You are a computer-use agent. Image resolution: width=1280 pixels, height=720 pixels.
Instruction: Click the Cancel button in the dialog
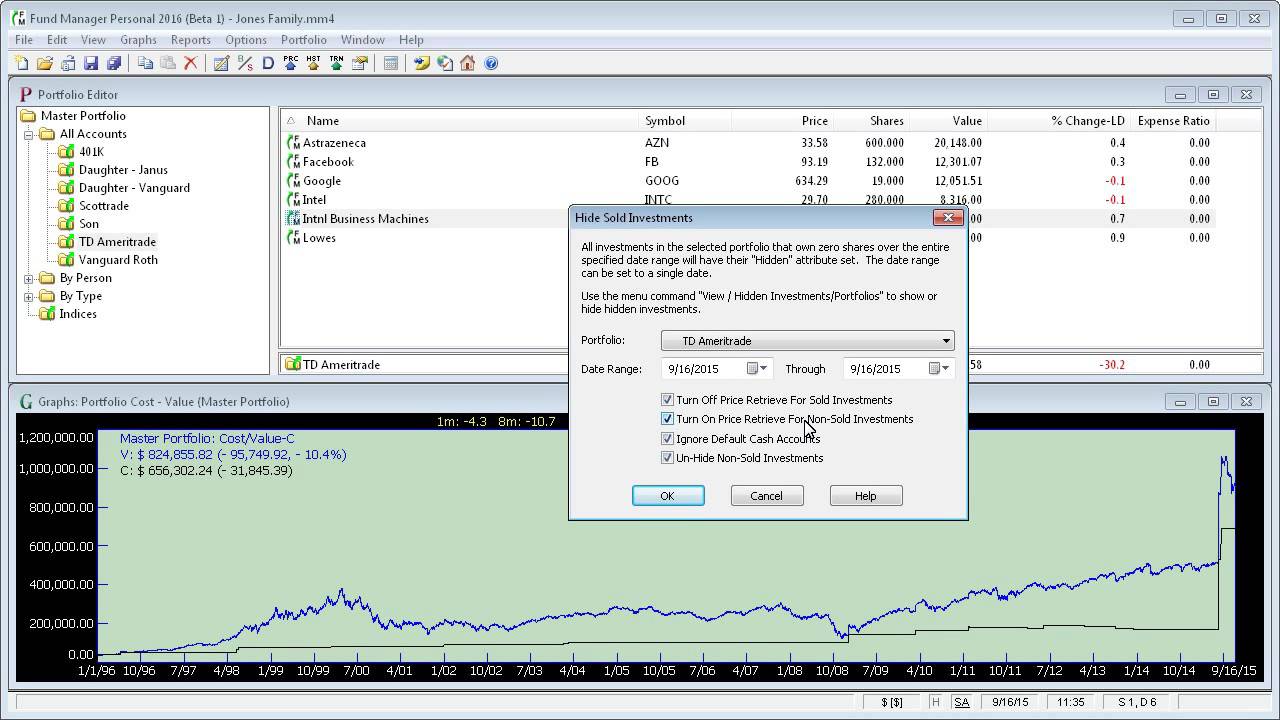pos(767,496)
